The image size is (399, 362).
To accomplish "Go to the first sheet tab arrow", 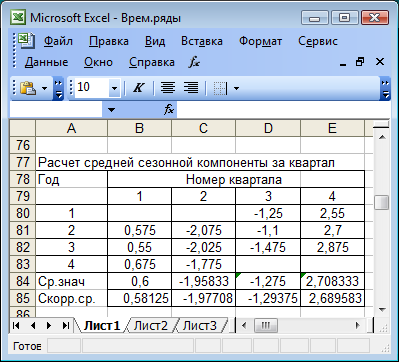I will [16, 326].
